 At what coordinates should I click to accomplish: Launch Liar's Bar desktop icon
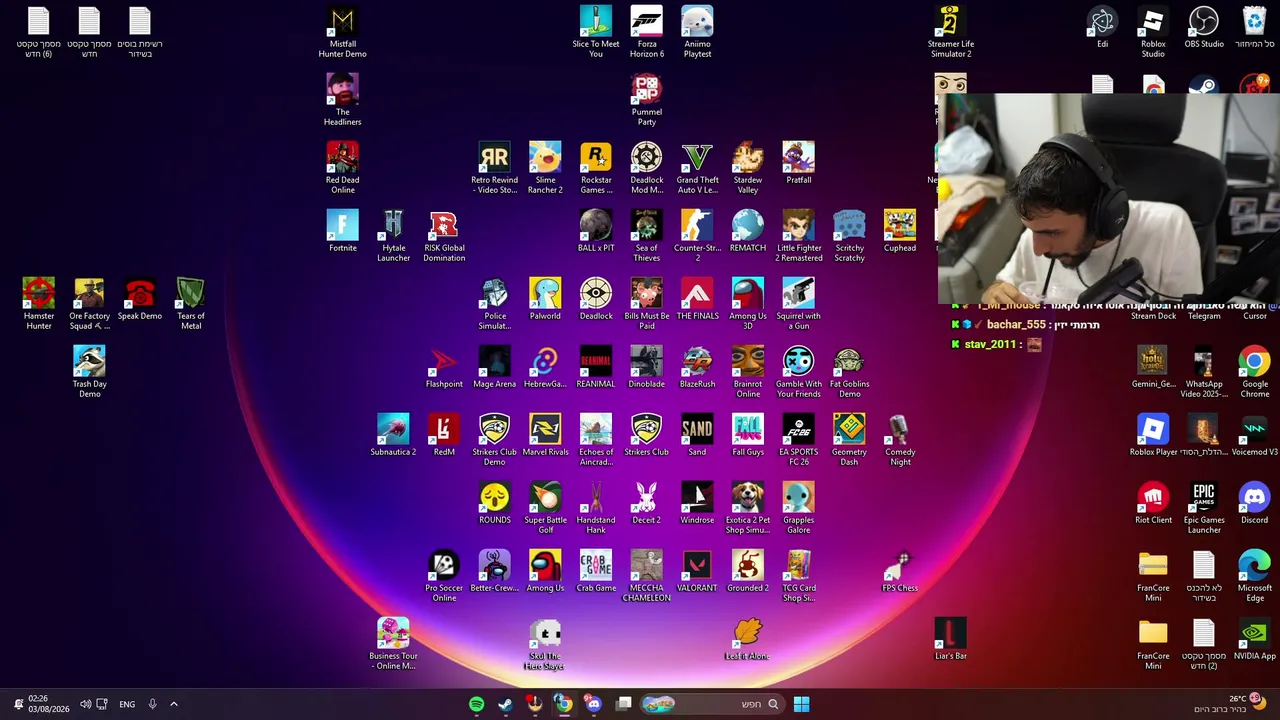point(950,640)
